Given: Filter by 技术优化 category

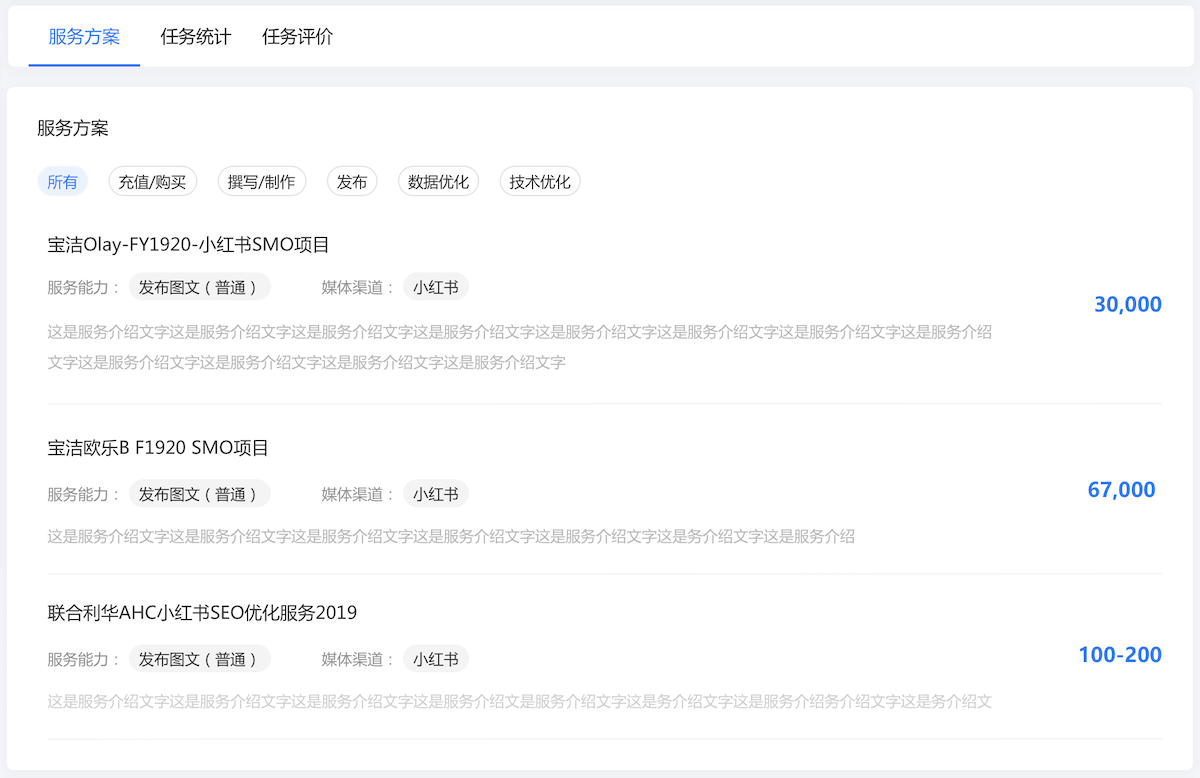Looking at the screenshot, I should (x=540, y=182).
